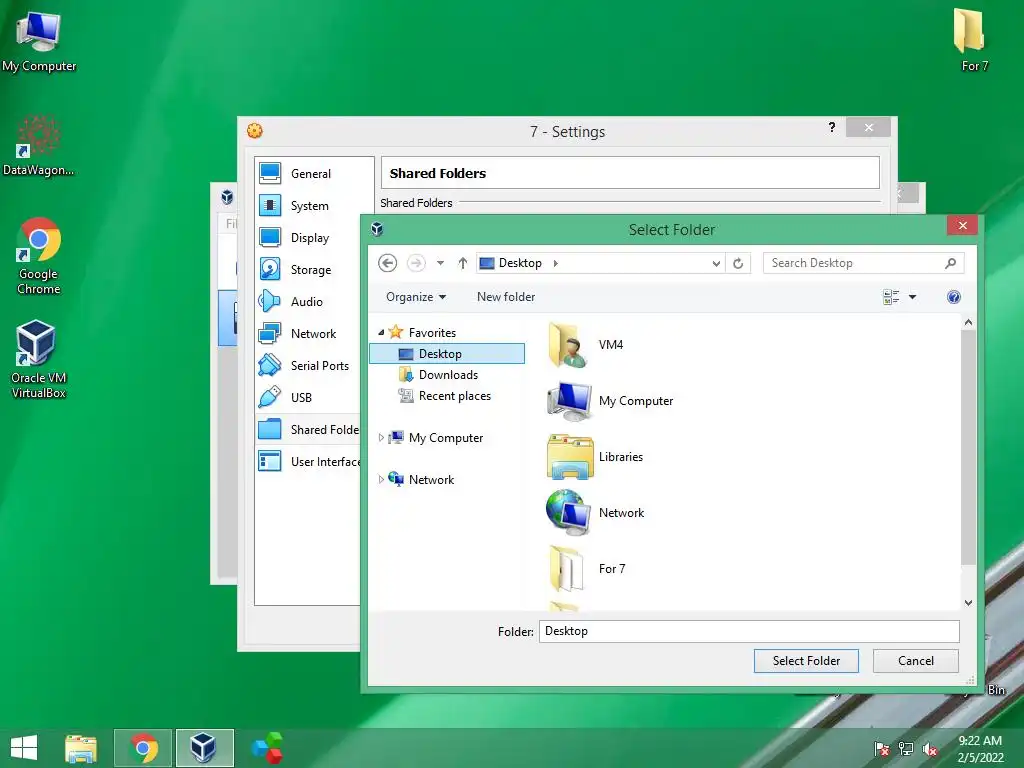Change view layout icon

coord(891,297)
